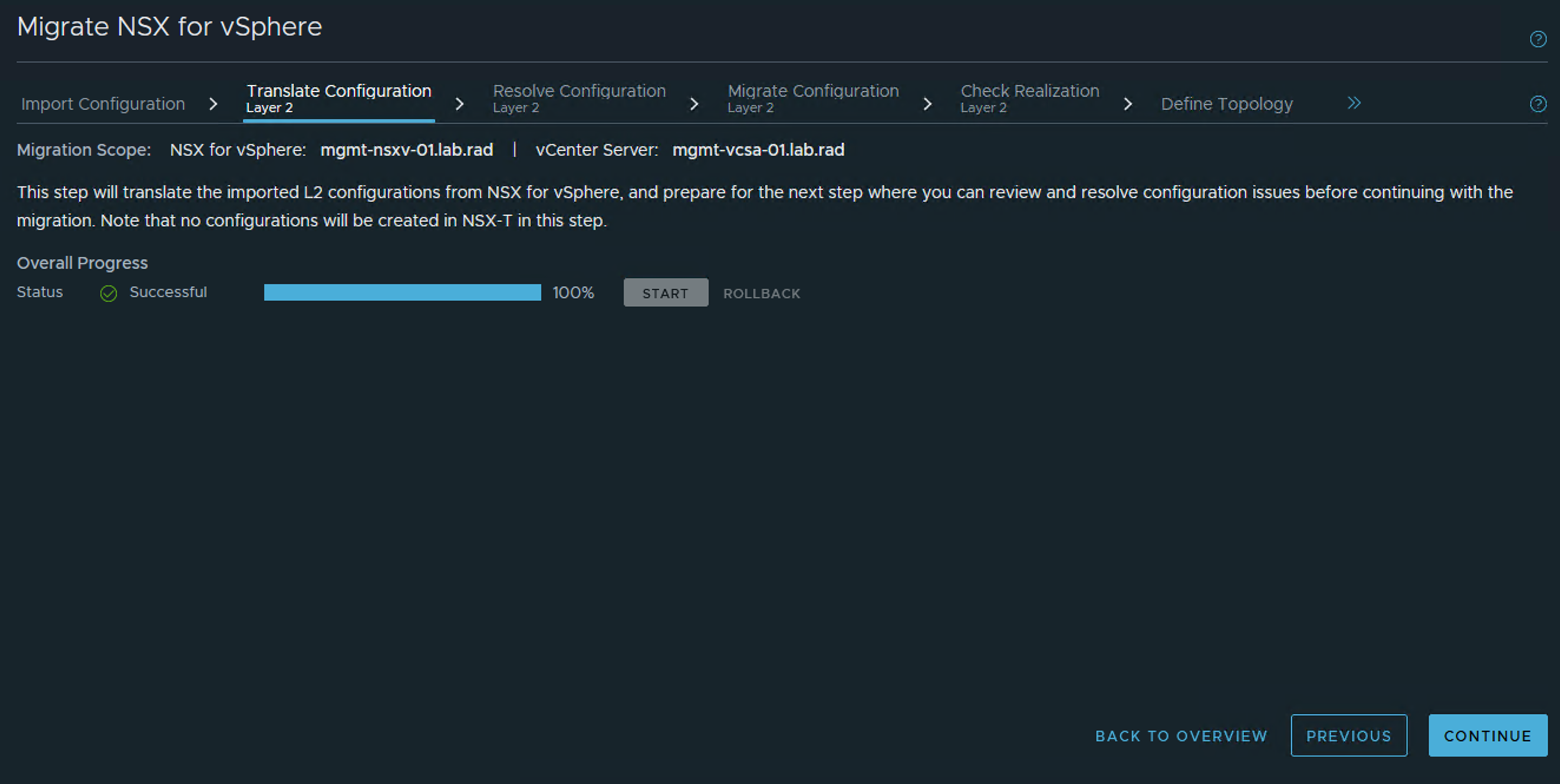Image resolution: width=1560 pixels, height=784 pixels.
Task: Click the chevron after Check Realization
Action: coord(1128,104)
